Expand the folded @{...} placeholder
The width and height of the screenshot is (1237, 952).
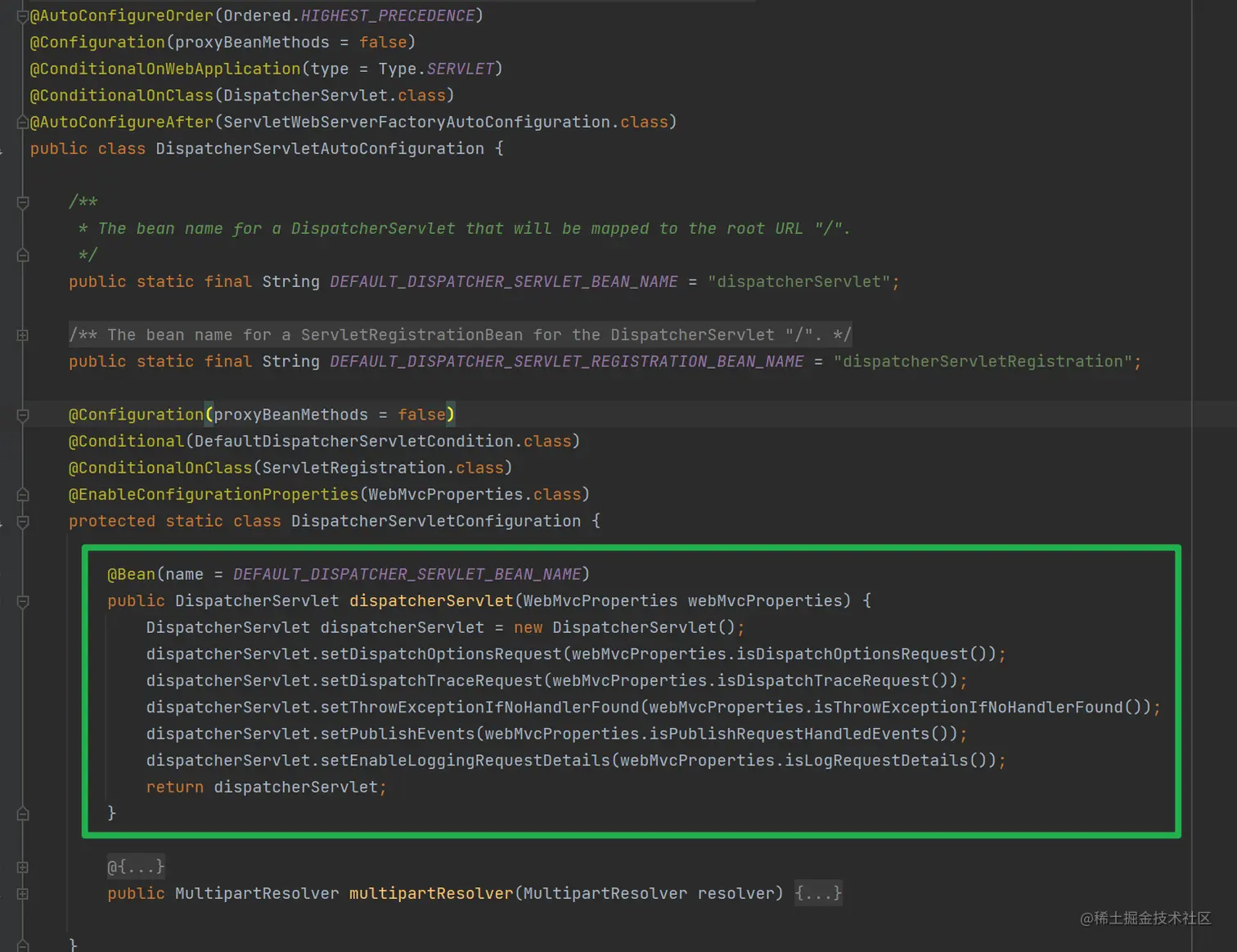[136, 866]
